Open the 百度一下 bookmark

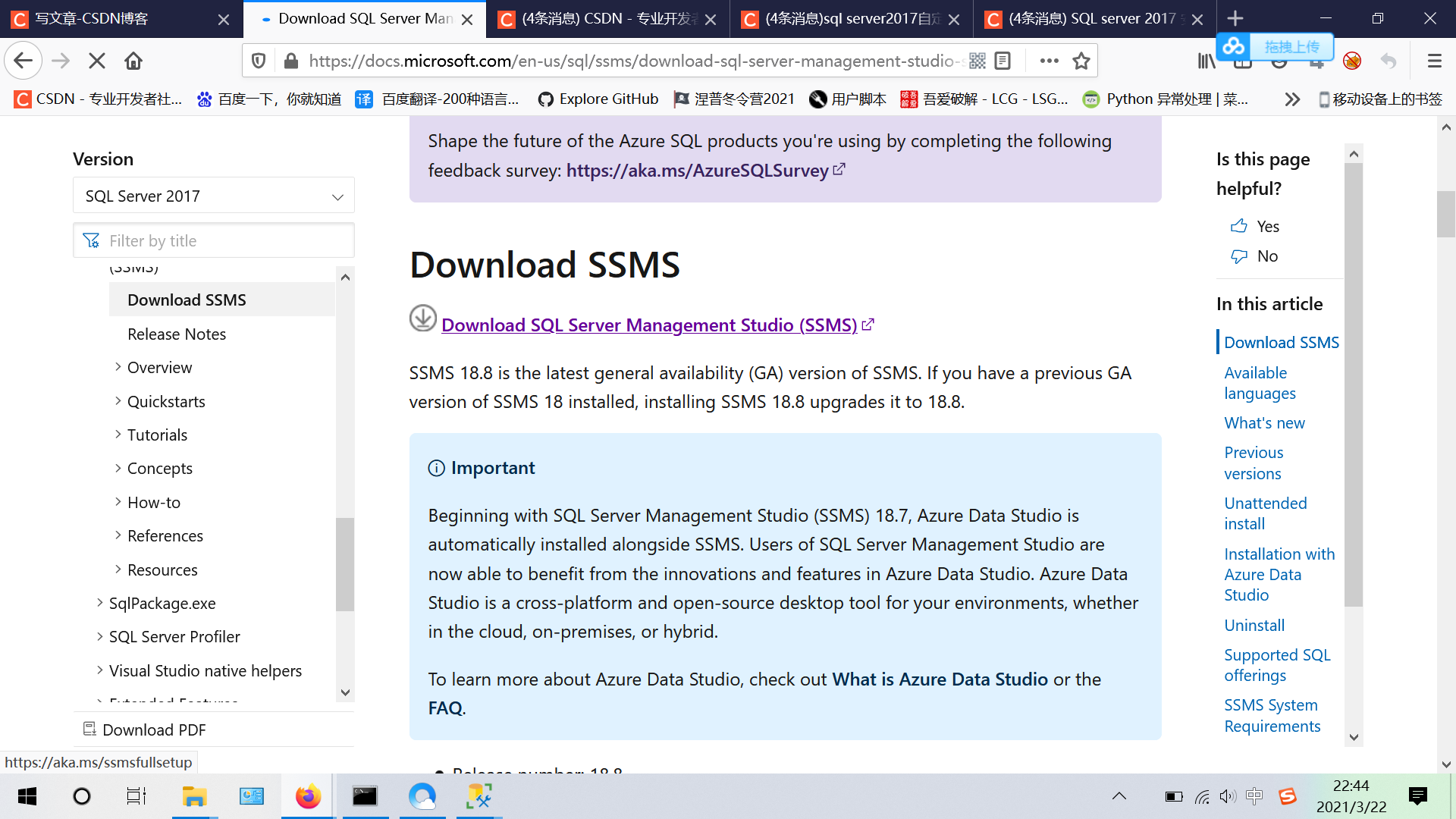coord(269,99)
